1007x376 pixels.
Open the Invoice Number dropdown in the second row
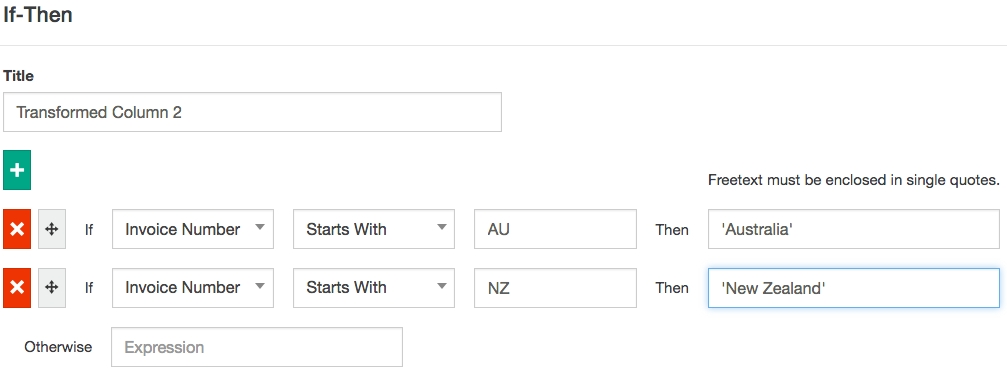point(193,287)
